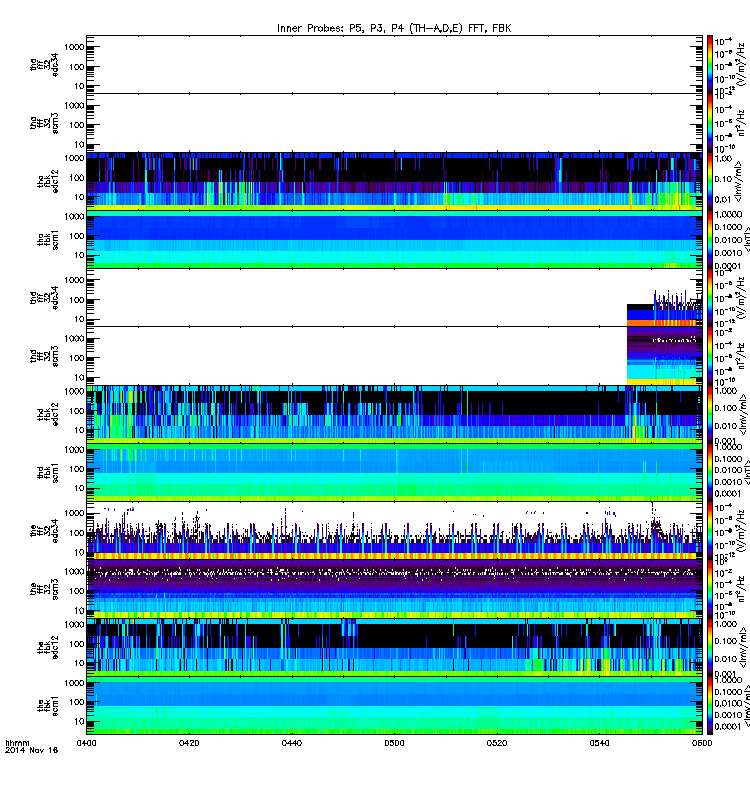Click the 100 tick label of thd fbk scm1
750x800 pixels.
77,469
